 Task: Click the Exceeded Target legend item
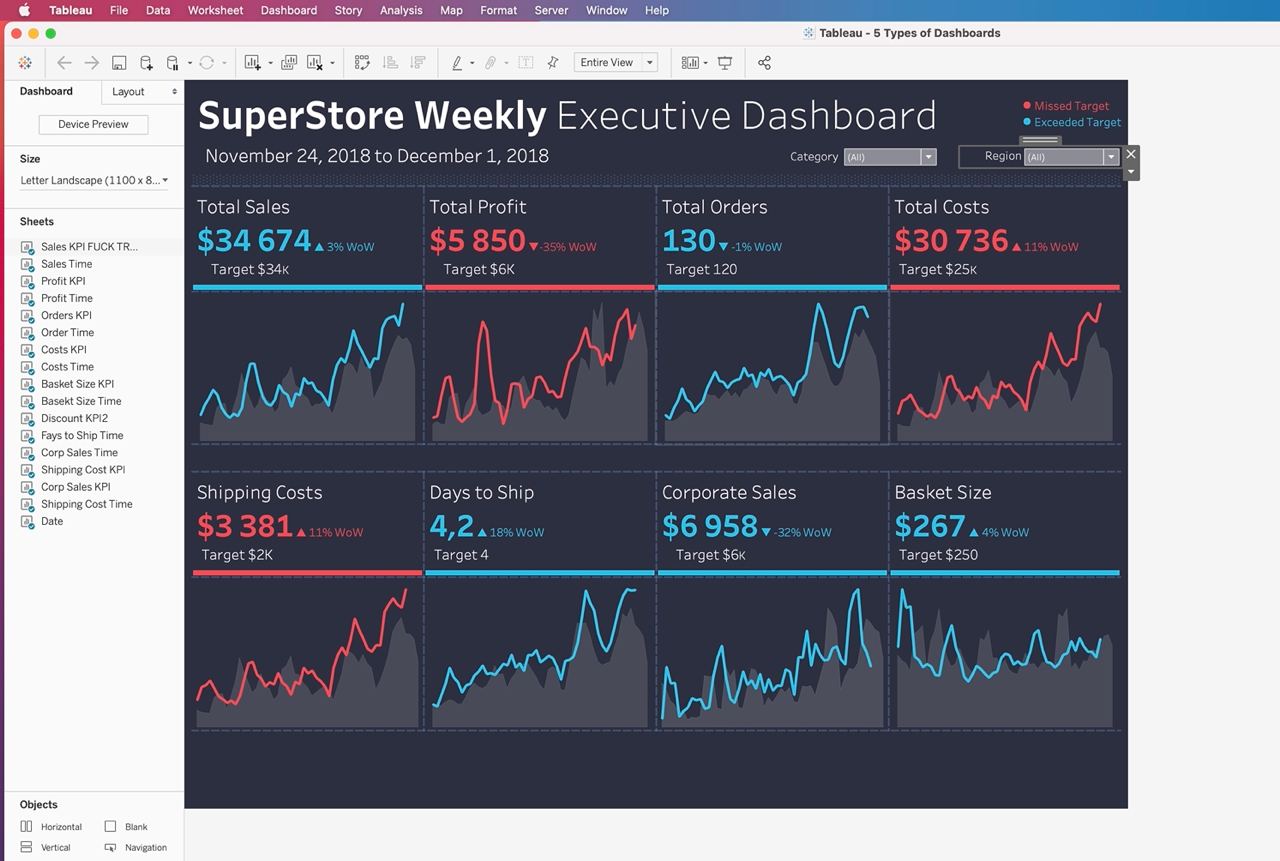tap(1072, 122)
